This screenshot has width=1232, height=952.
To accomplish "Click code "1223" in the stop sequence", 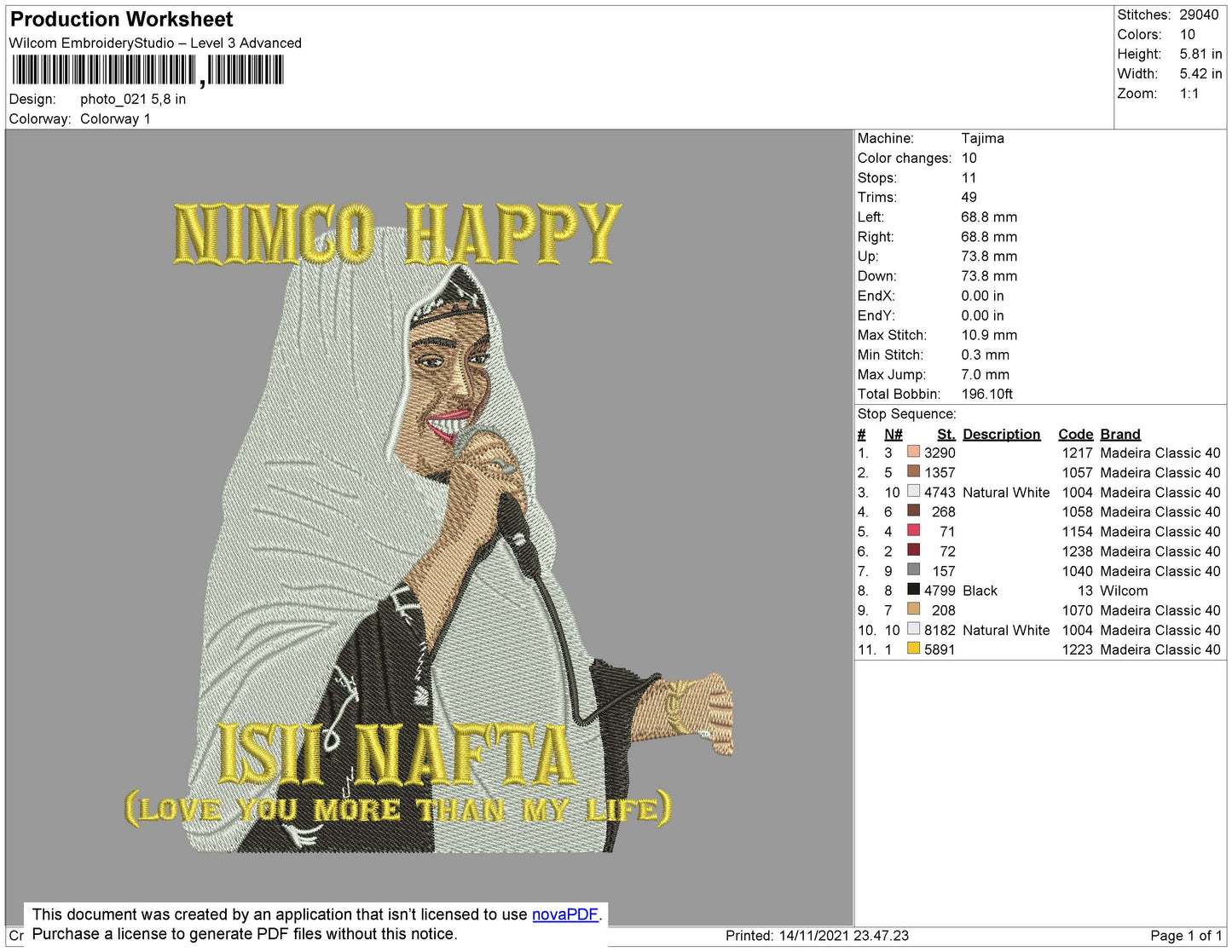I will [1077, 649].
